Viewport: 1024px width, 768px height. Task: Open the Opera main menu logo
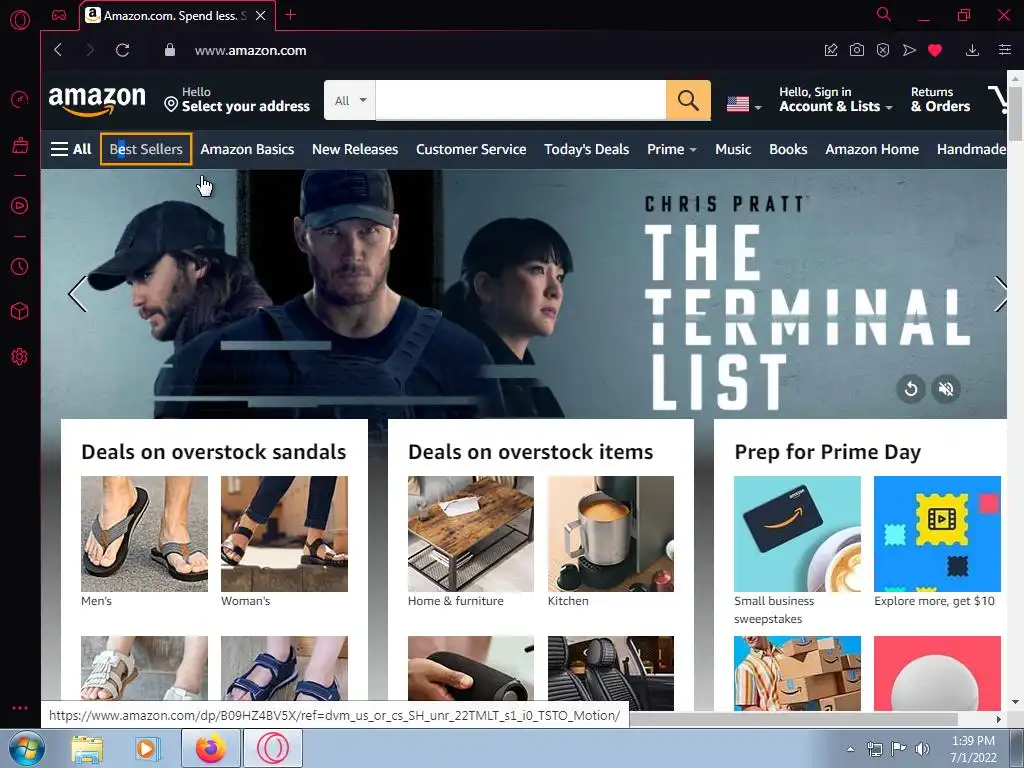point(20,20)
